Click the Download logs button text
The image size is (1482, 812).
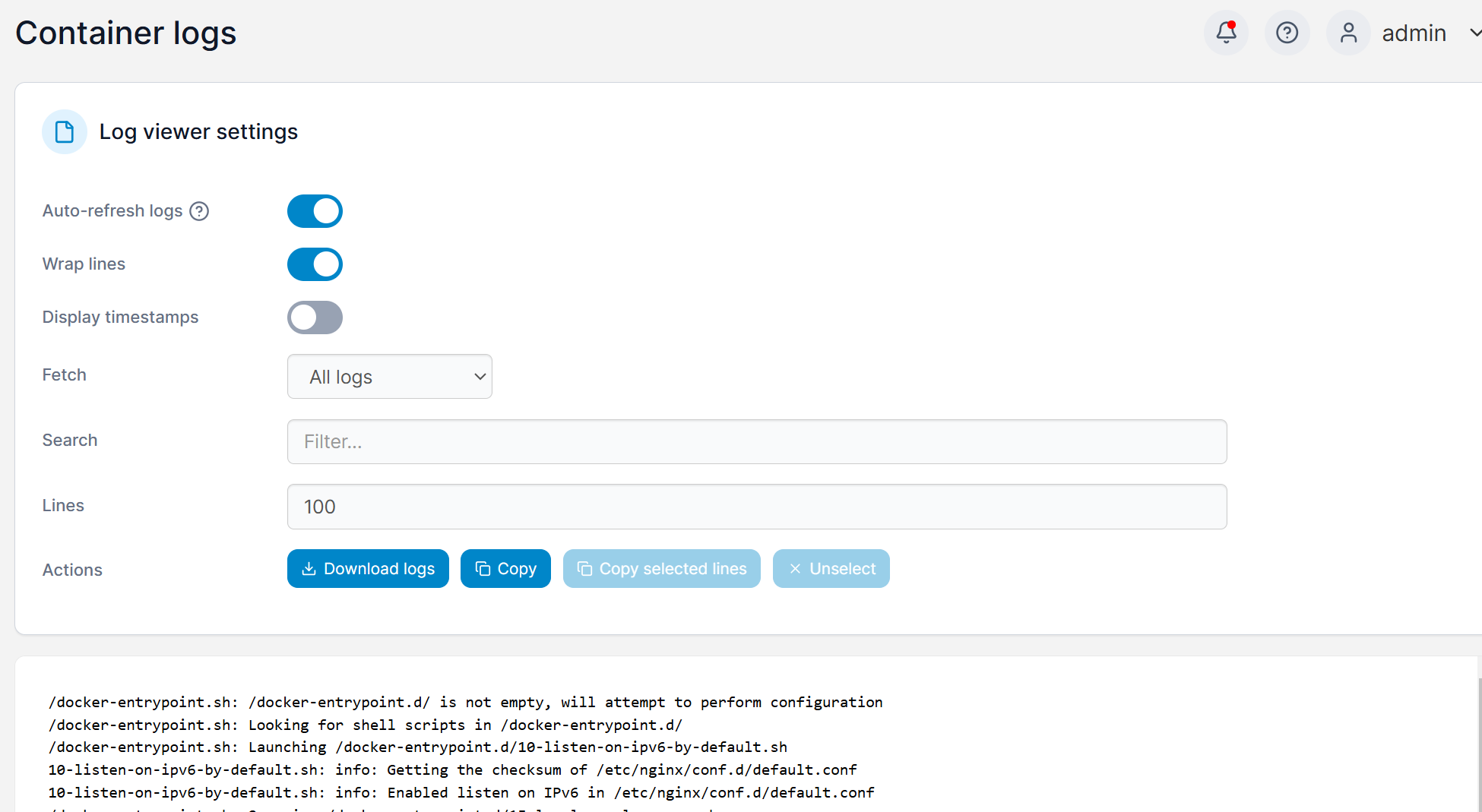click(378, 569)
